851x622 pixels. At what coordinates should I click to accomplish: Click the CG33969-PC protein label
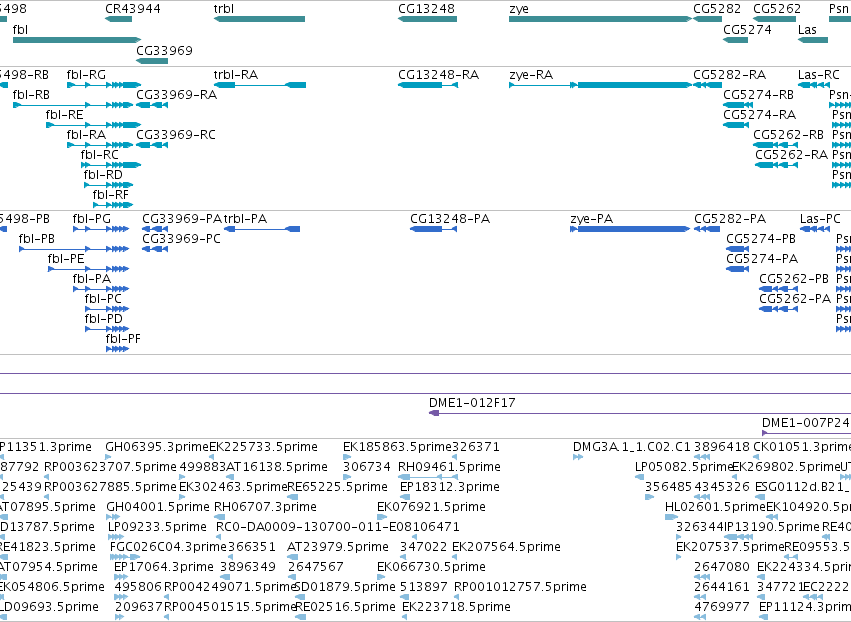pos(181,239)
